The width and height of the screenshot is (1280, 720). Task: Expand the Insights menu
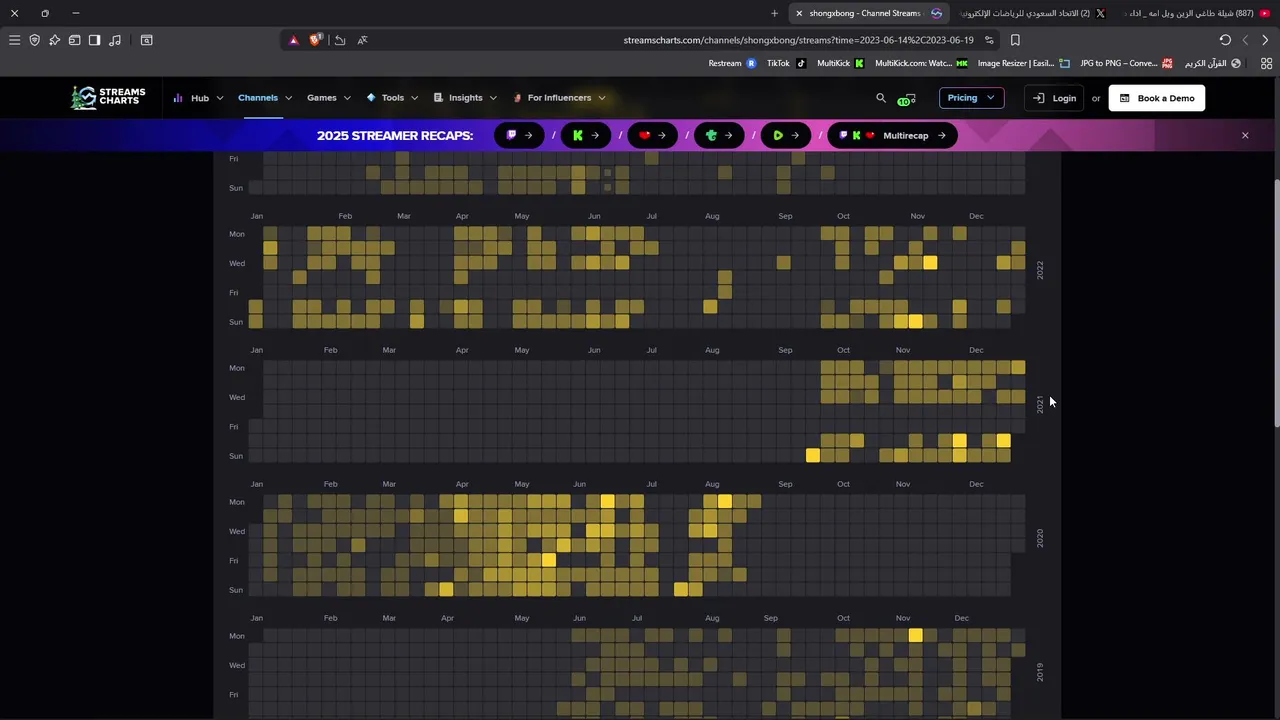click(x=465, y=98)
